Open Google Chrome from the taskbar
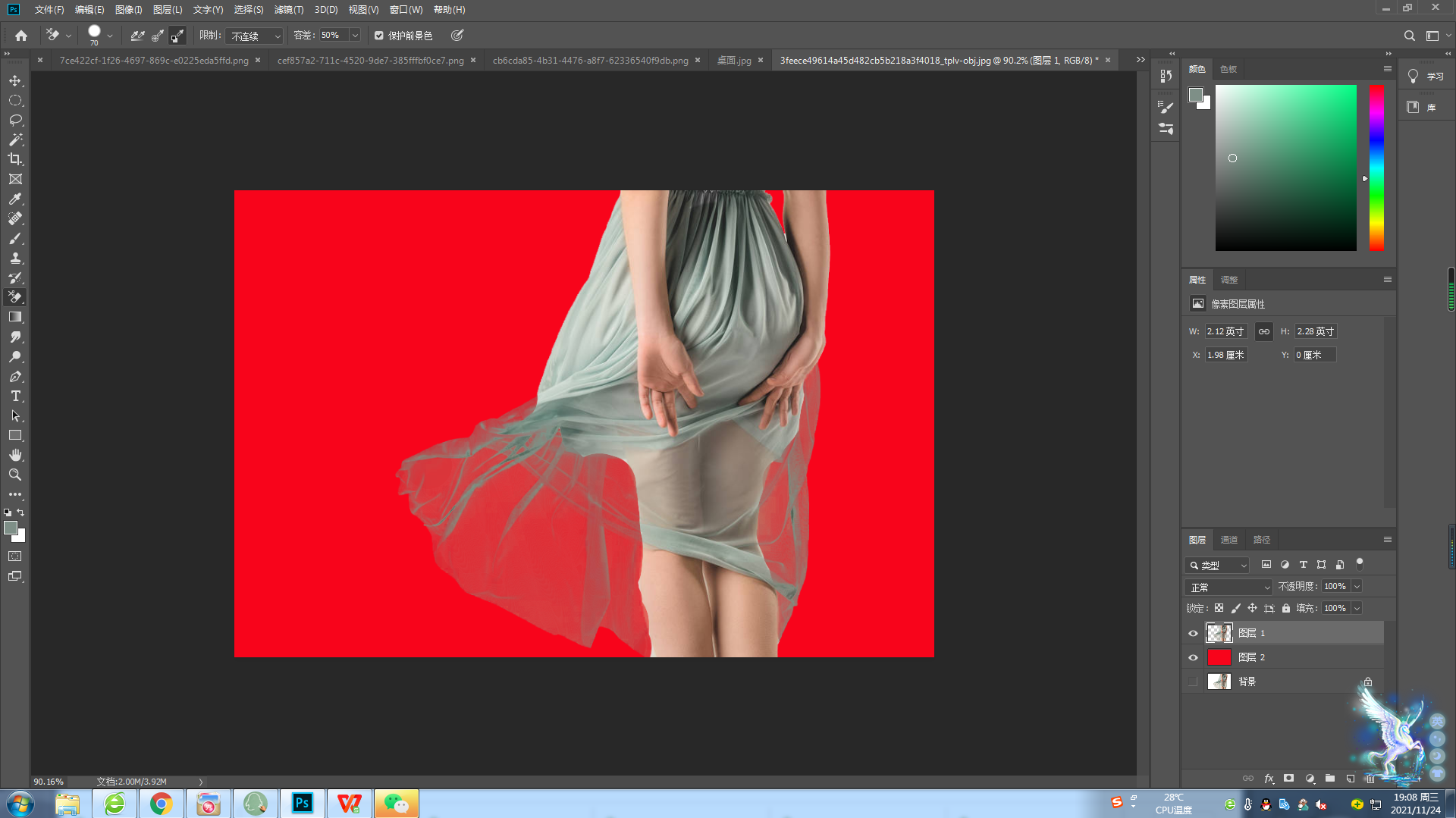The width and height of the screenshot is (1456, 818). [161, 804]
